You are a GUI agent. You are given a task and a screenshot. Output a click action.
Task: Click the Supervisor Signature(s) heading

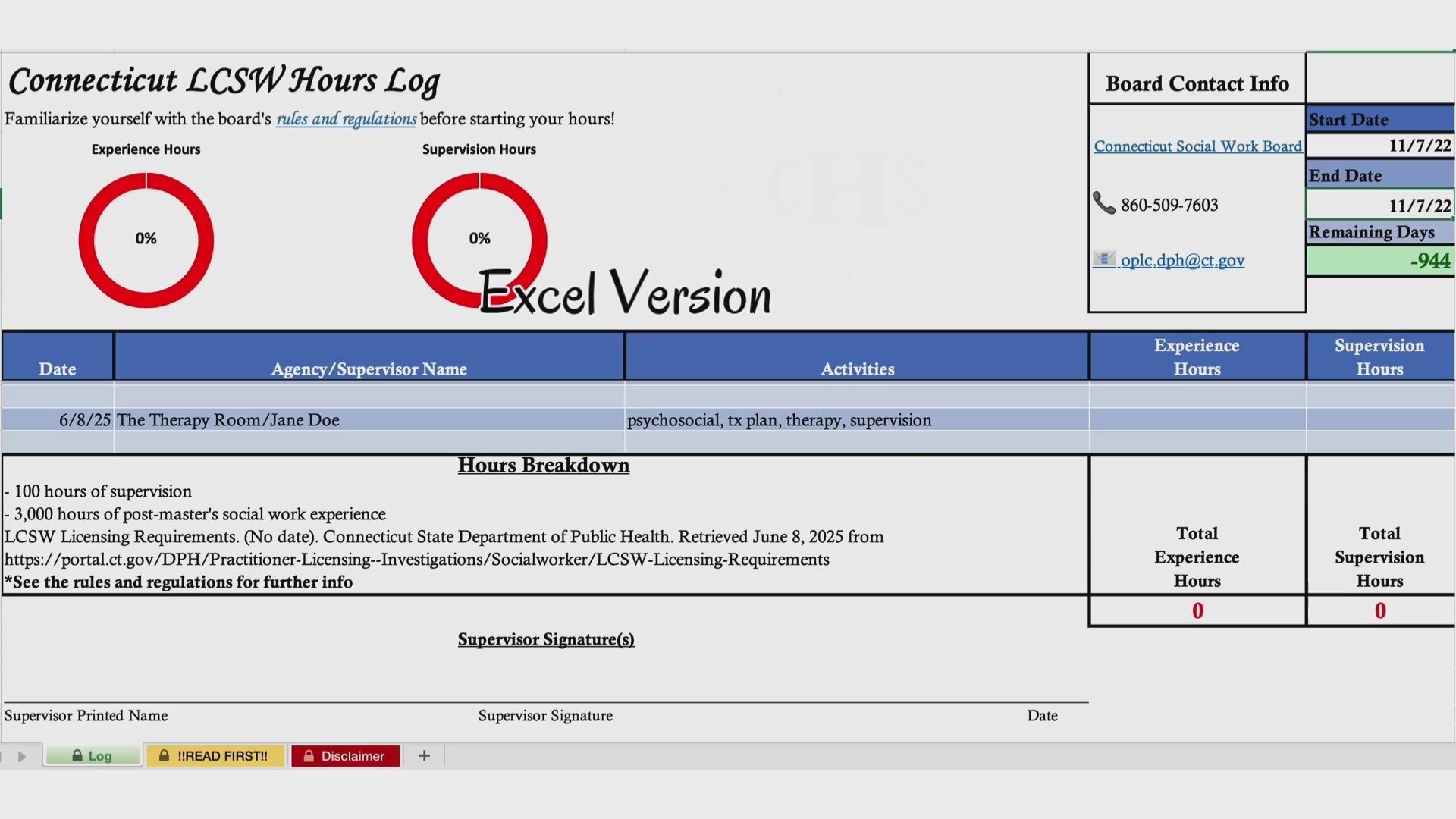546,639
